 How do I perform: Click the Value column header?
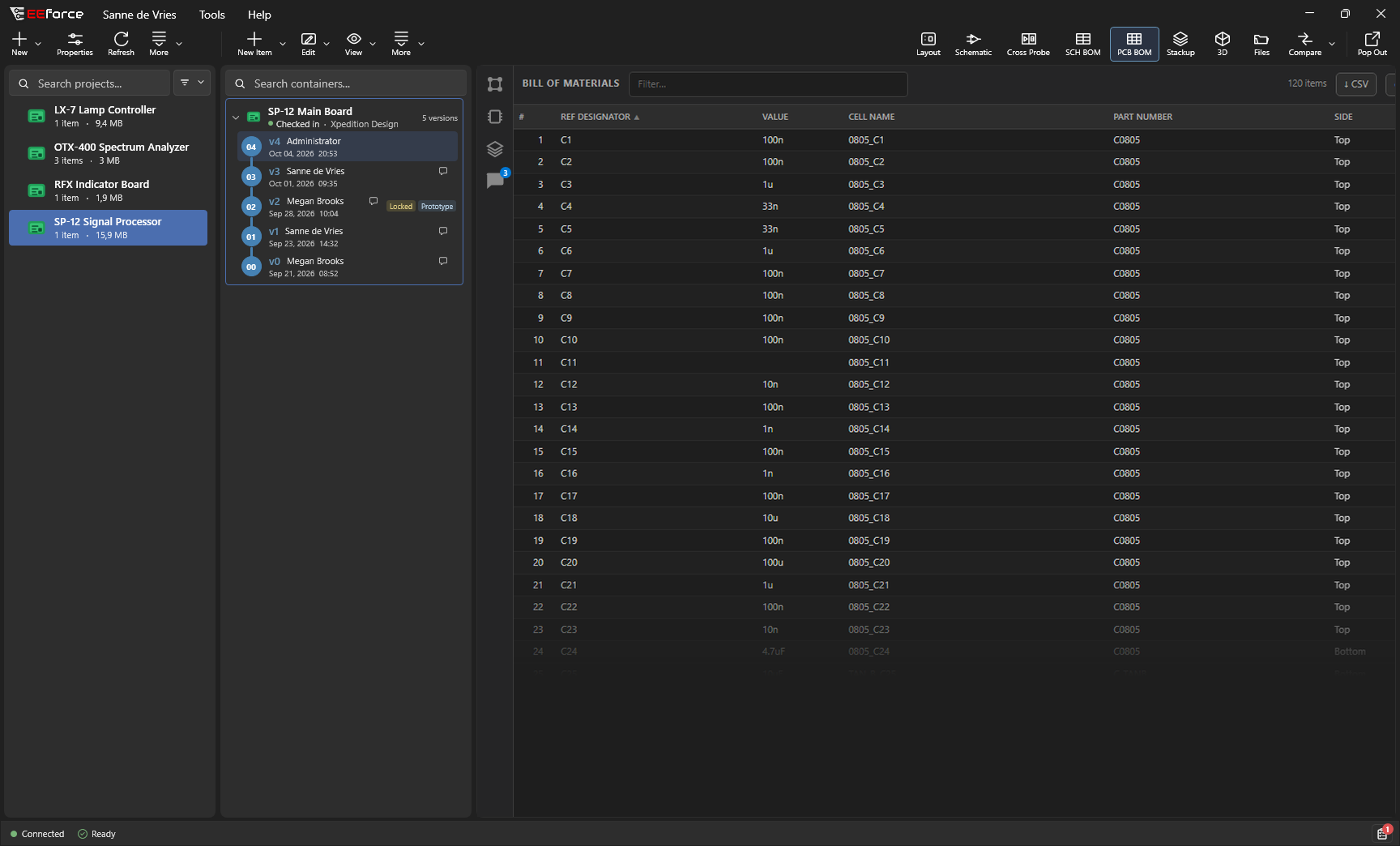tap(775, 117)
